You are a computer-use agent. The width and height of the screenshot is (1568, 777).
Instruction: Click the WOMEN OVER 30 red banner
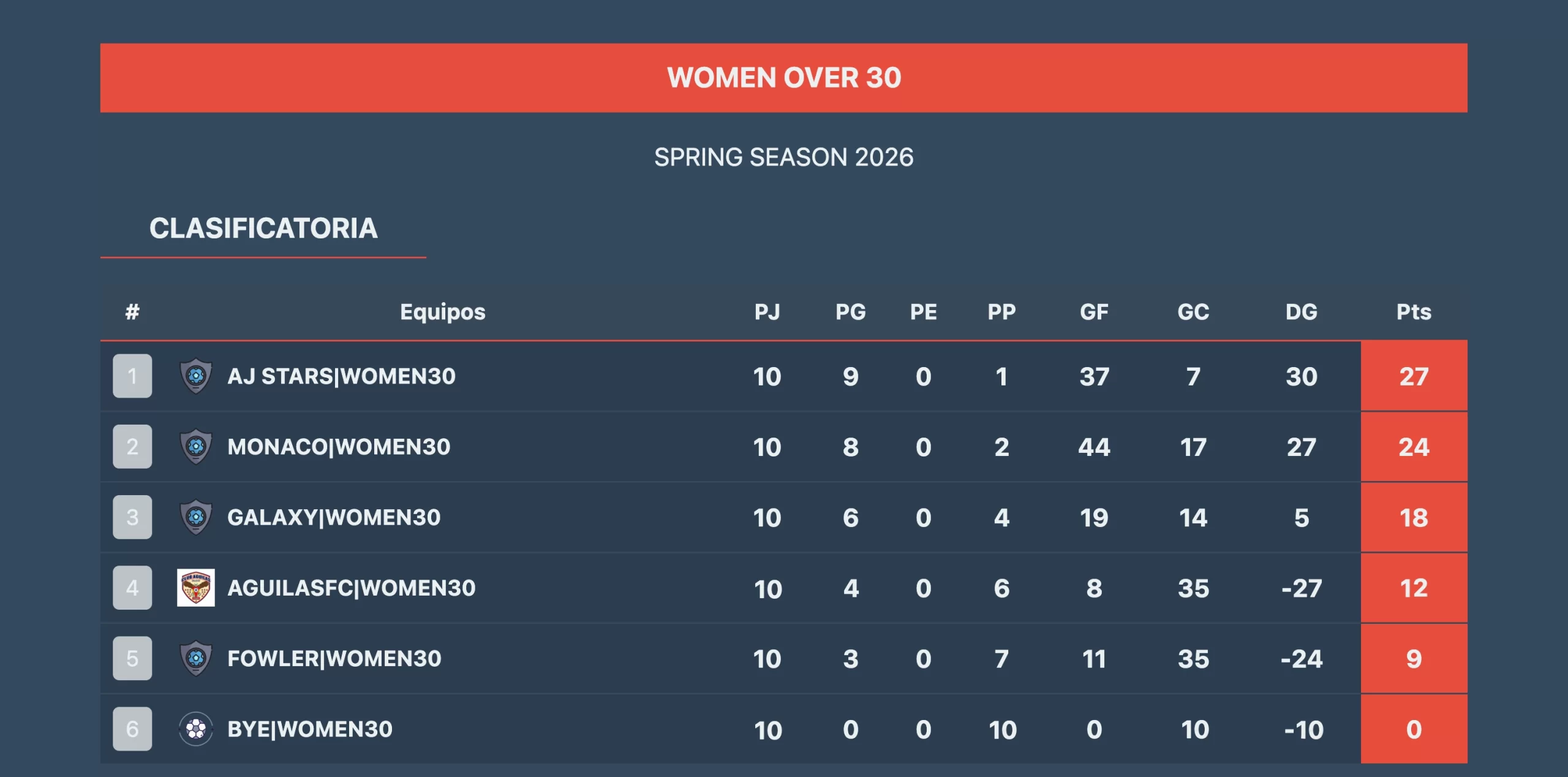[783, 78]
